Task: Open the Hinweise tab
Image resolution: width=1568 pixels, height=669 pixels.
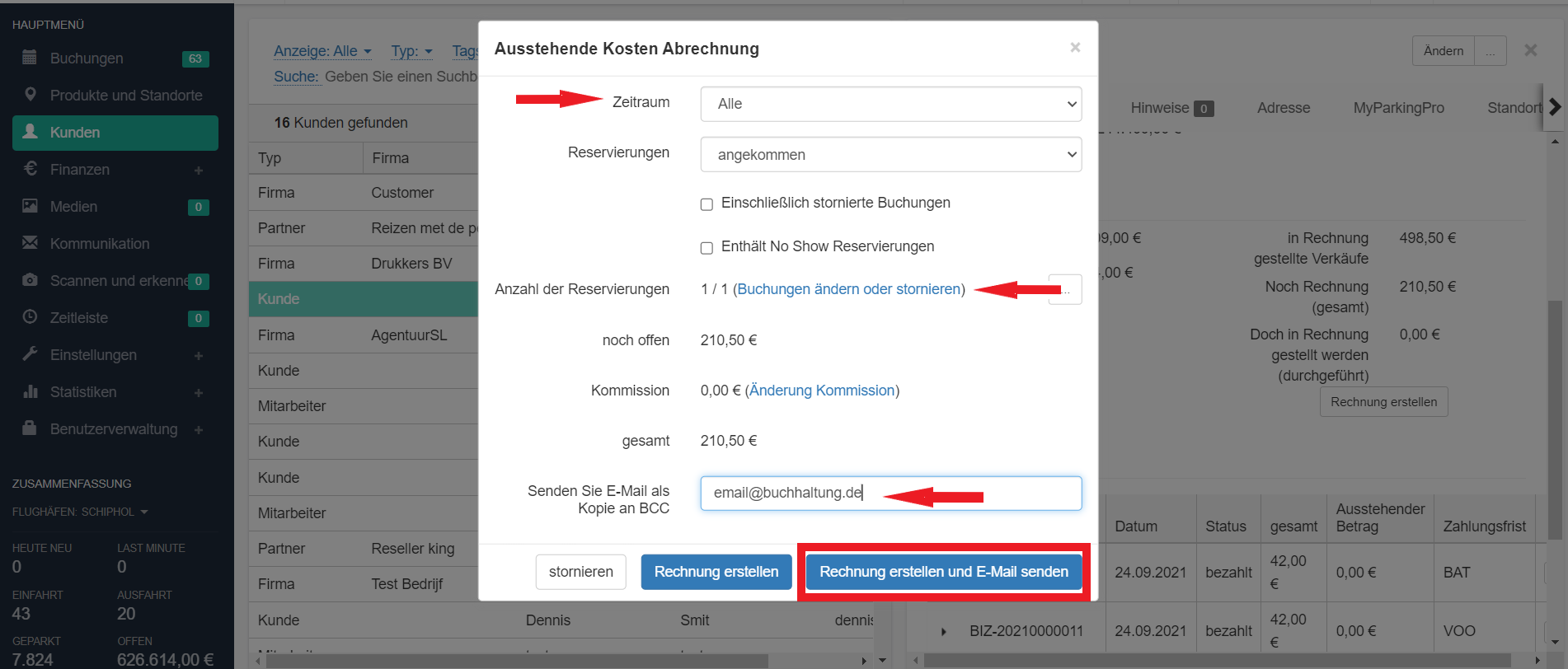Action: [1171, 108]
